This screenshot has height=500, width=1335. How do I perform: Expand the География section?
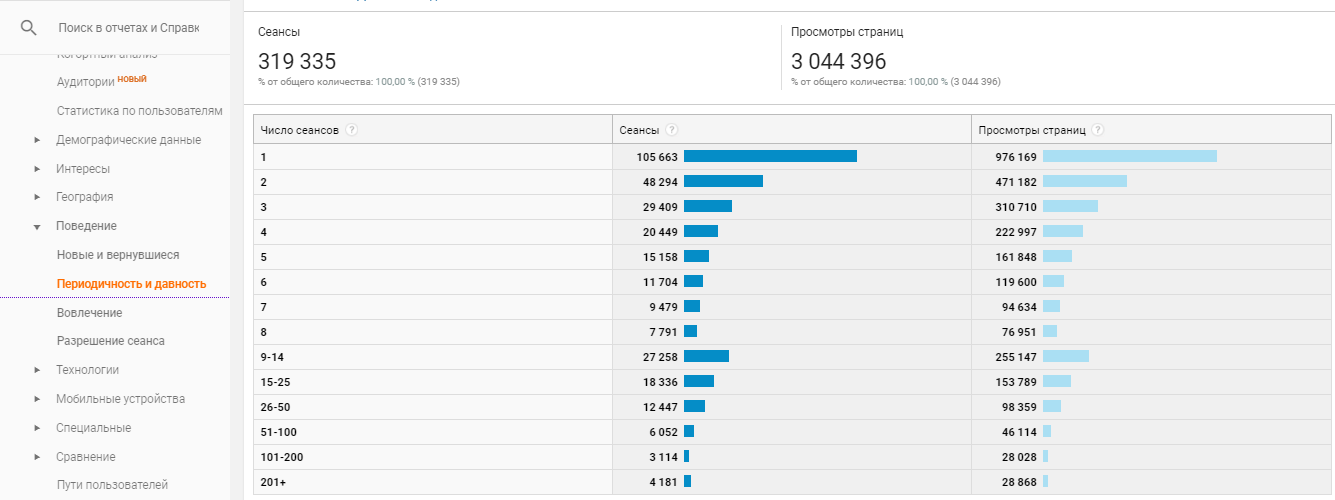pyautogui.click(x=37, y=197)
